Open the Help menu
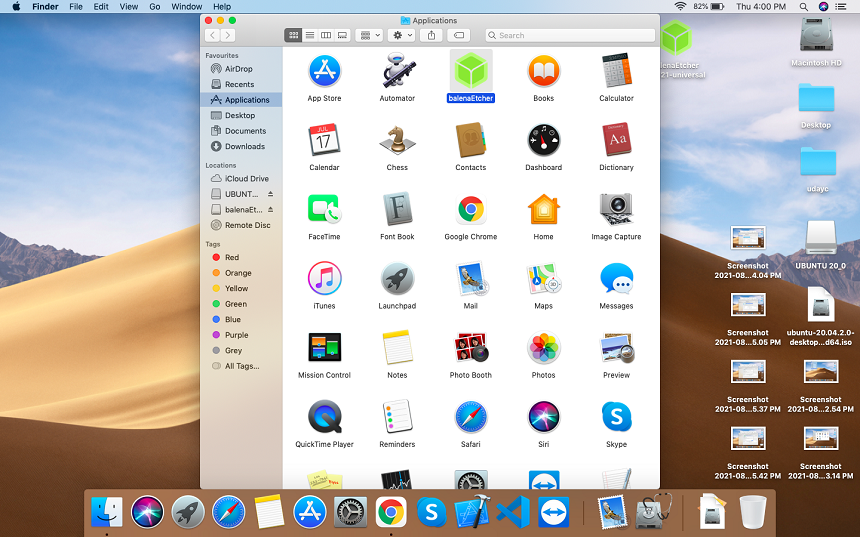The image size is (860, 537). pos(222,7)
